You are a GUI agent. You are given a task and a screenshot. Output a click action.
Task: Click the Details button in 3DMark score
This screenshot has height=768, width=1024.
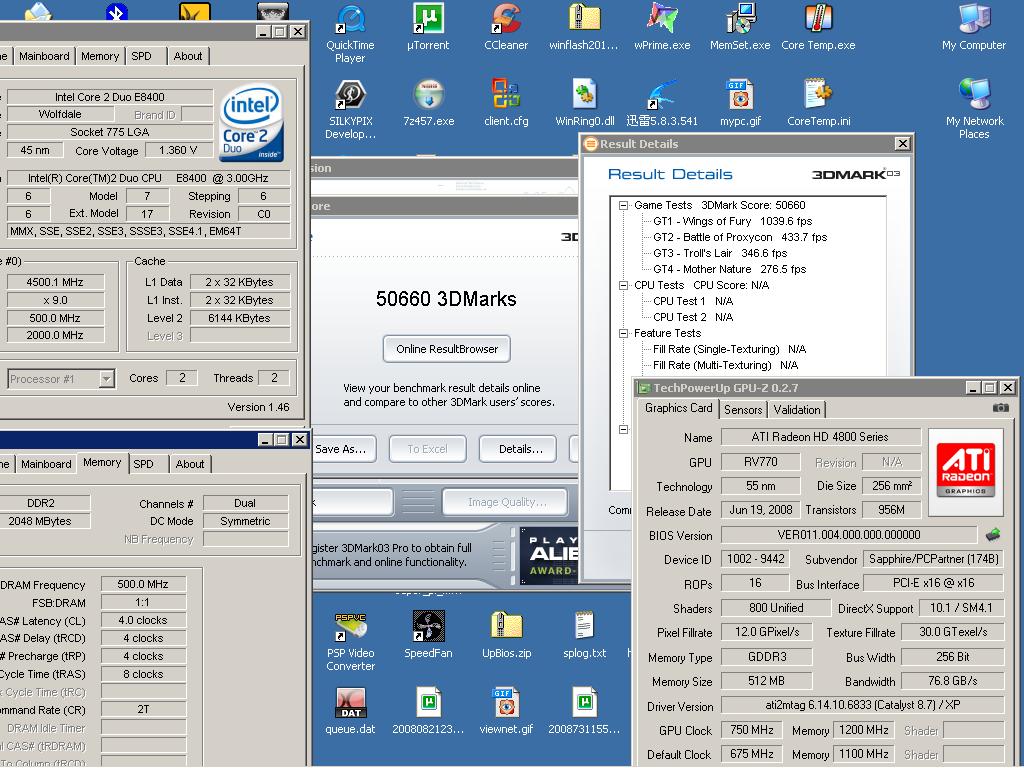point(520,449)
